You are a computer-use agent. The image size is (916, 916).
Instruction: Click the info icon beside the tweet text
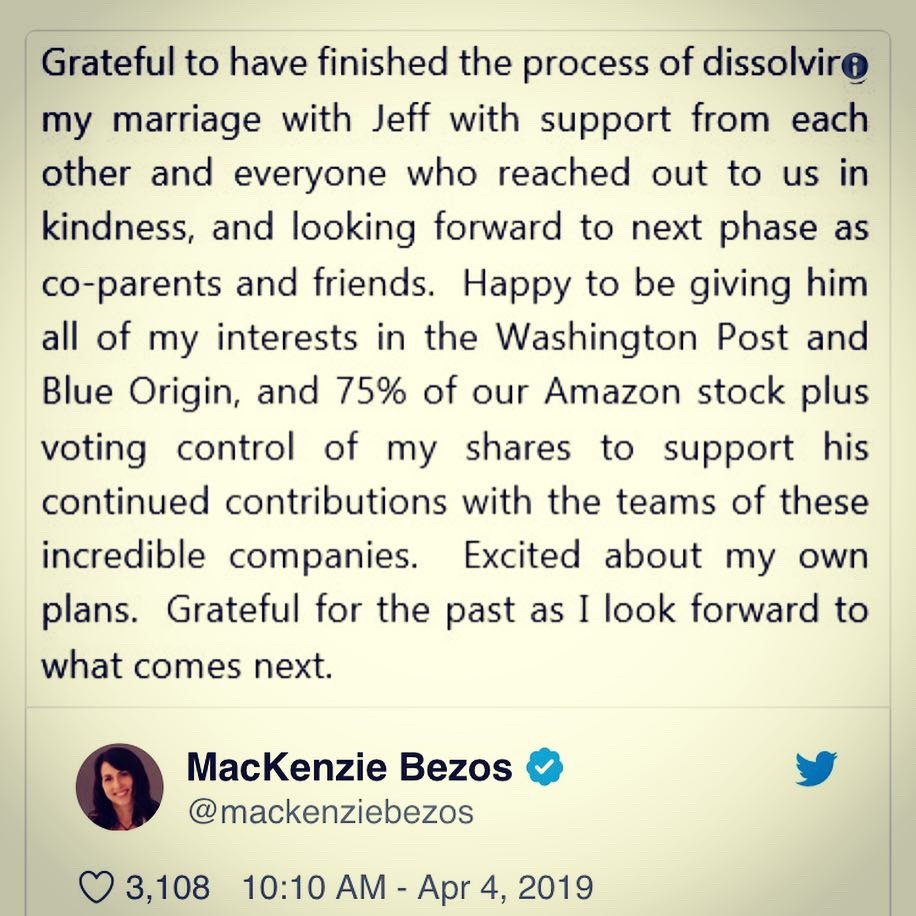click(855, 65)
